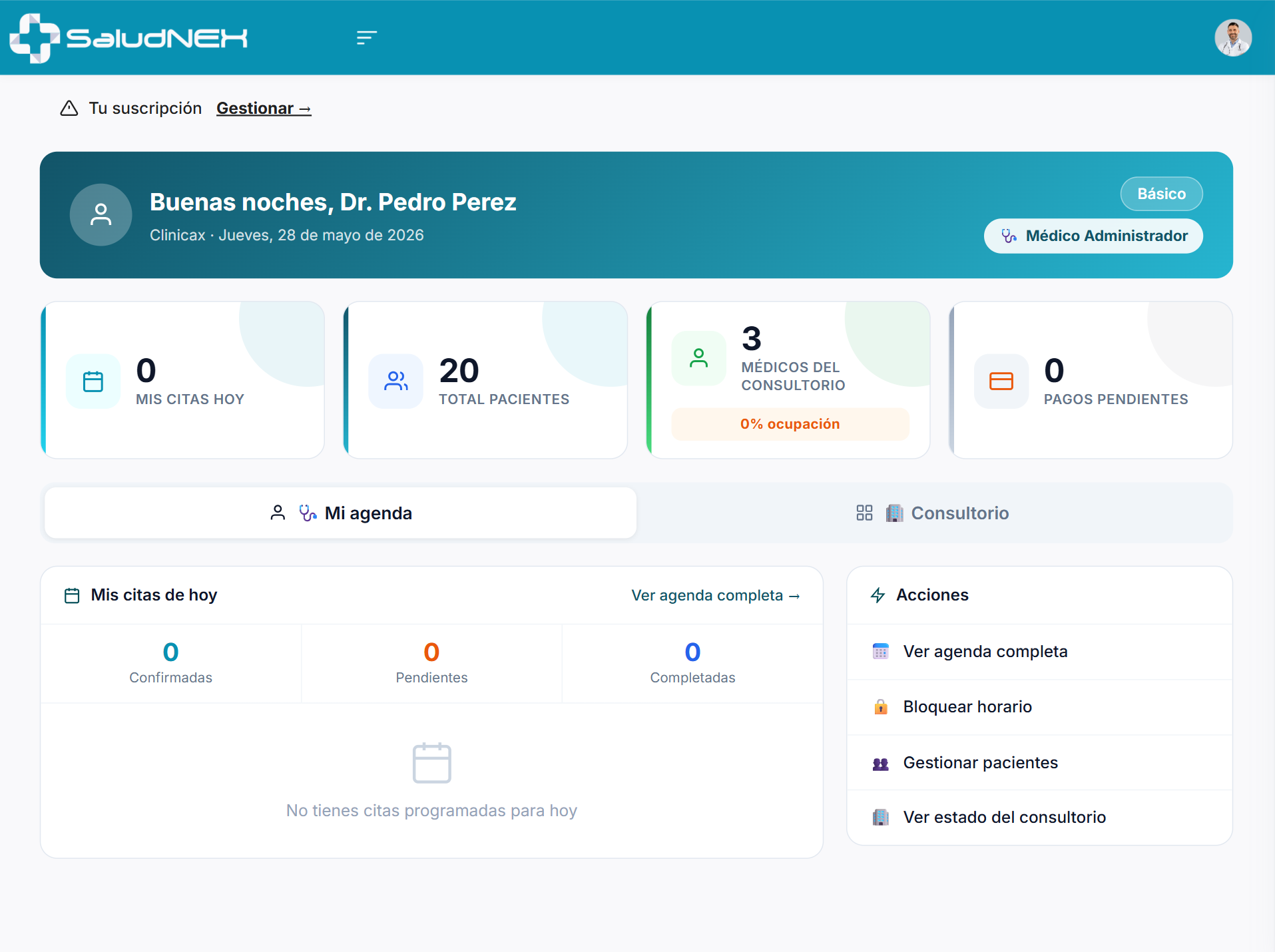Click the Clinicax date subtitle
The image size is (1275, 952).
click(x=287, y=235)
